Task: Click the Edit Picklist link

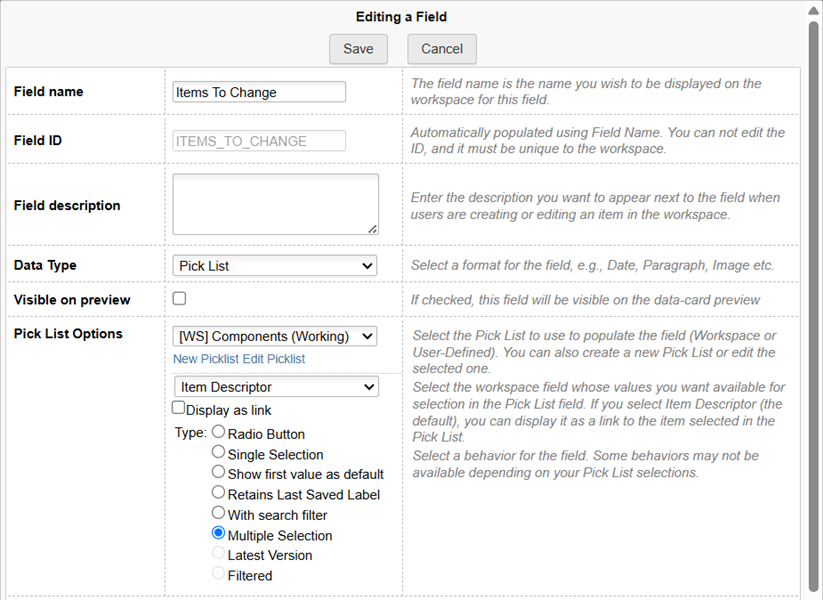Action: 273,359
